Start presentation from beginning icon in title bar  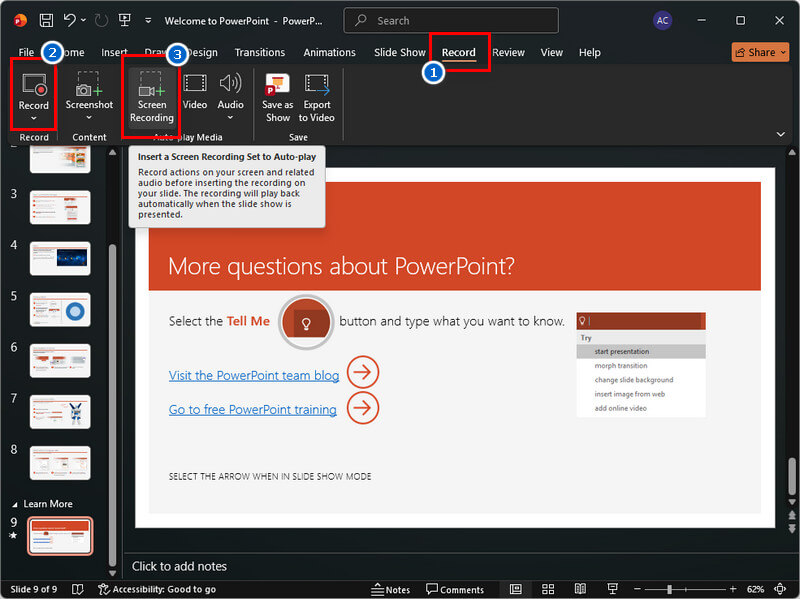click(x=124, y=20)
